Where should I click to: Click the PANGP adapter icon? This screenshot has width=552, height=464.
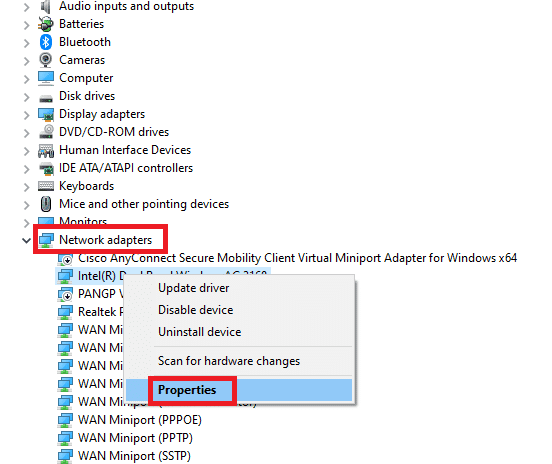[65, 294]
